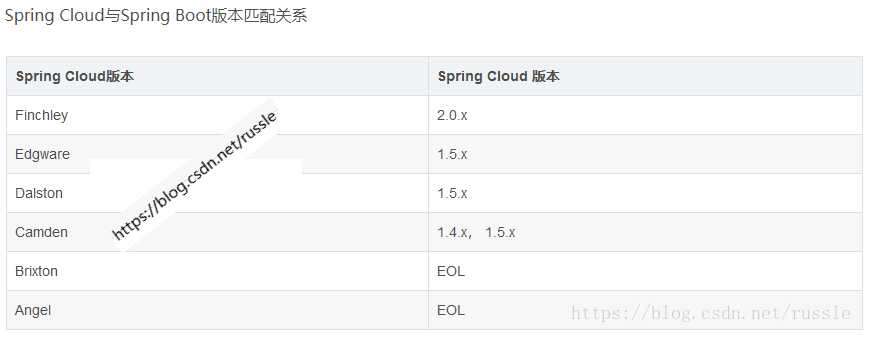The image size is (873, 360).
Task: Select the 'Spring Cloud版本' left column header
Action: (75, 76)
